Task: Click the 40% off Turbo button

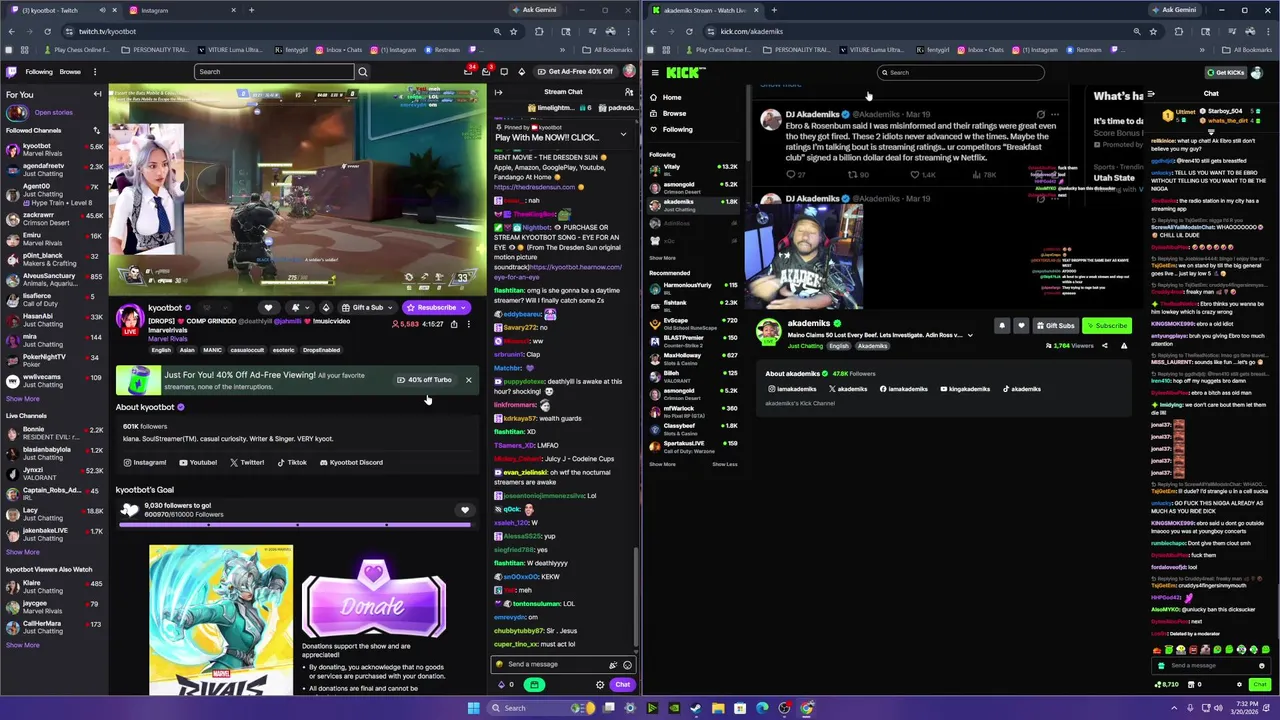Action: pos(424,380)
